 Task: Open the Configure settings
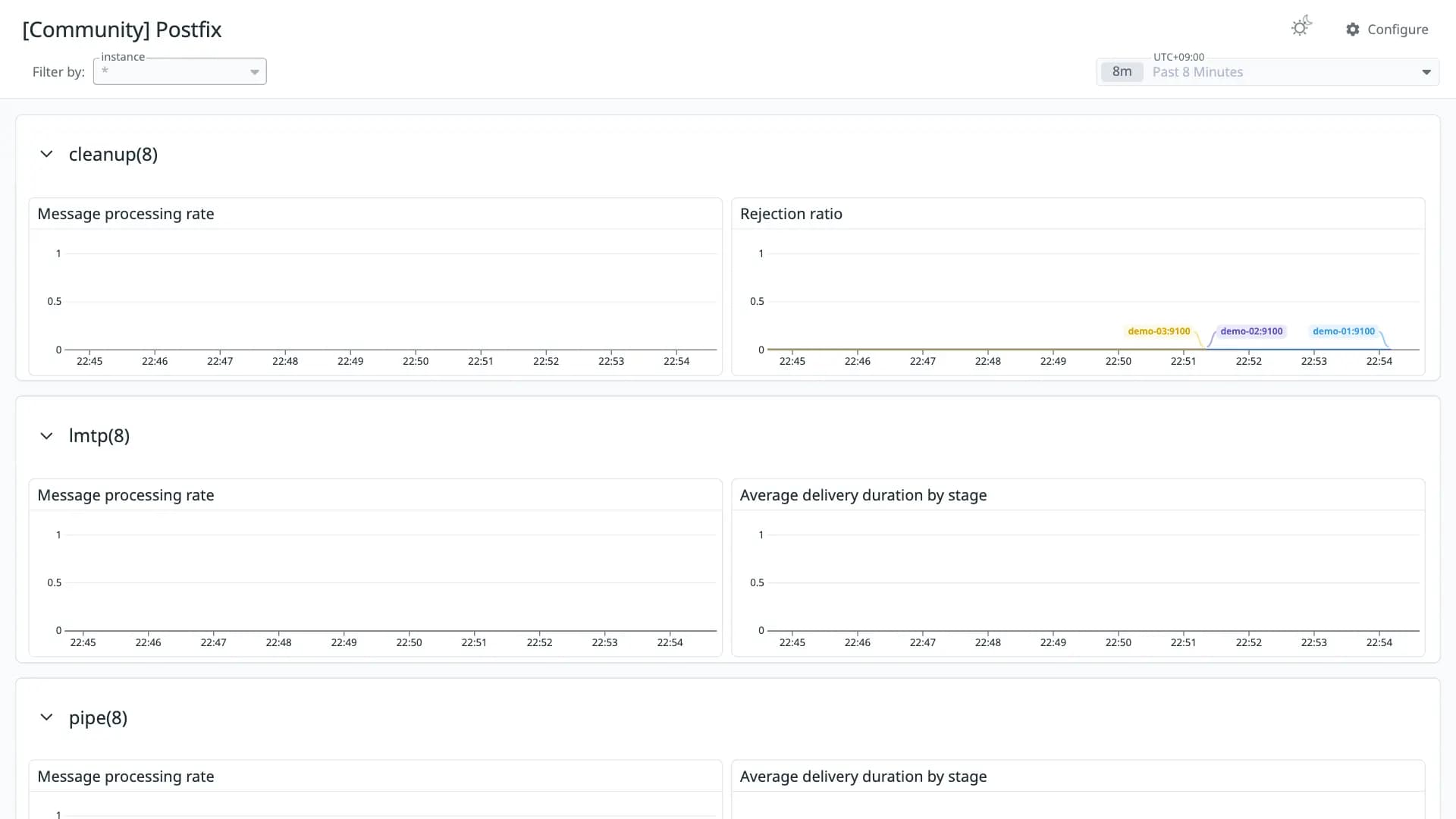point(1387,29)
